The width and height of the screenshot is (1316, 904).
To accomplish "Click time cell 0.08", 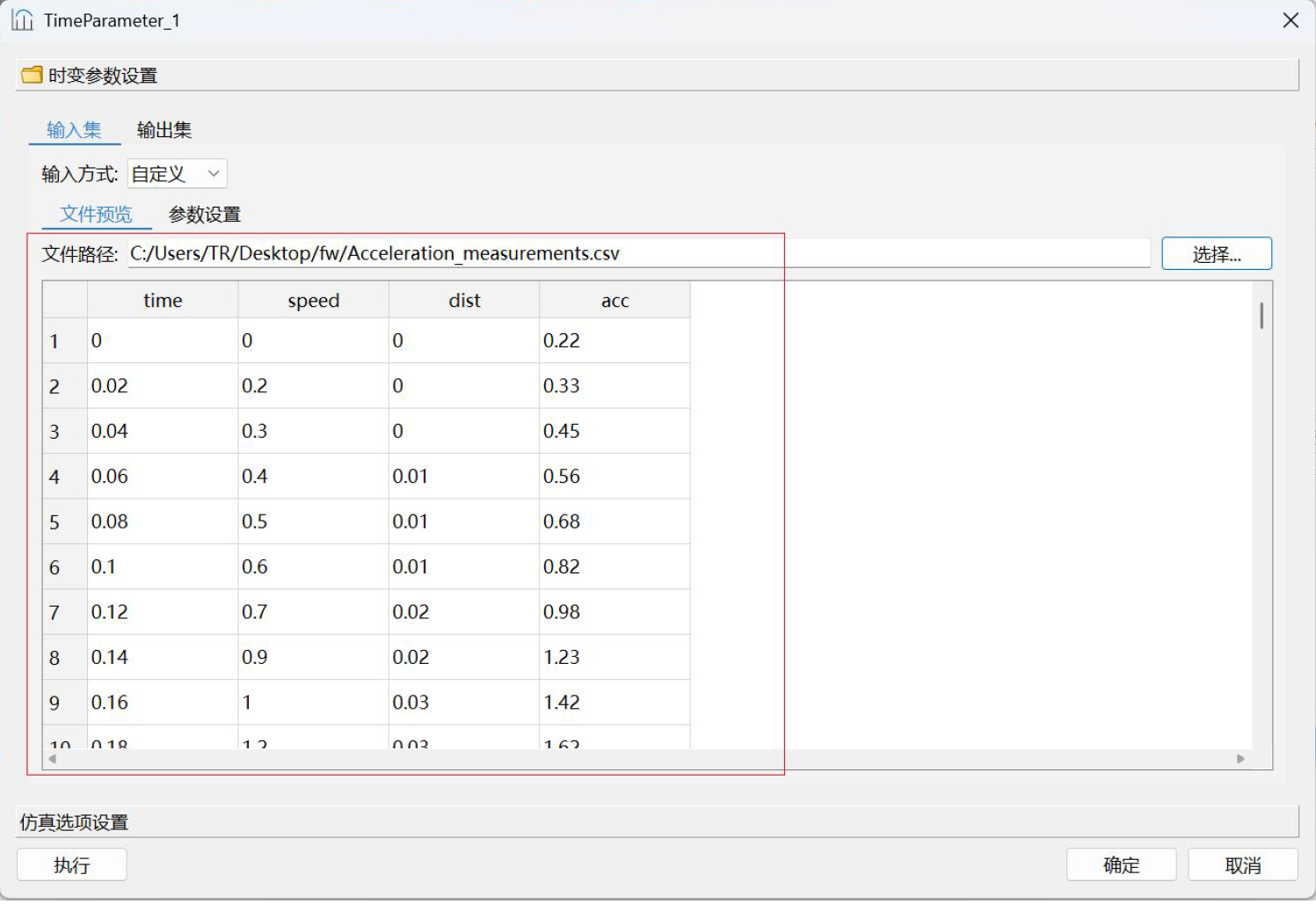I will click(163, 522).
